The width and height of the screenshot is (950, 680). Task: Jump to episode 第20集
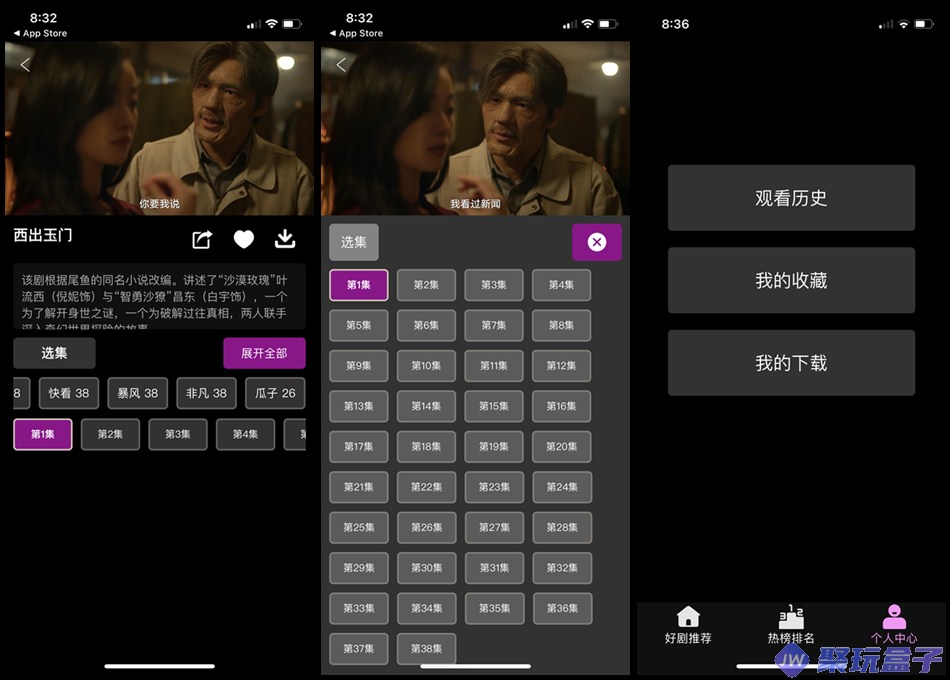click(562, 447)
